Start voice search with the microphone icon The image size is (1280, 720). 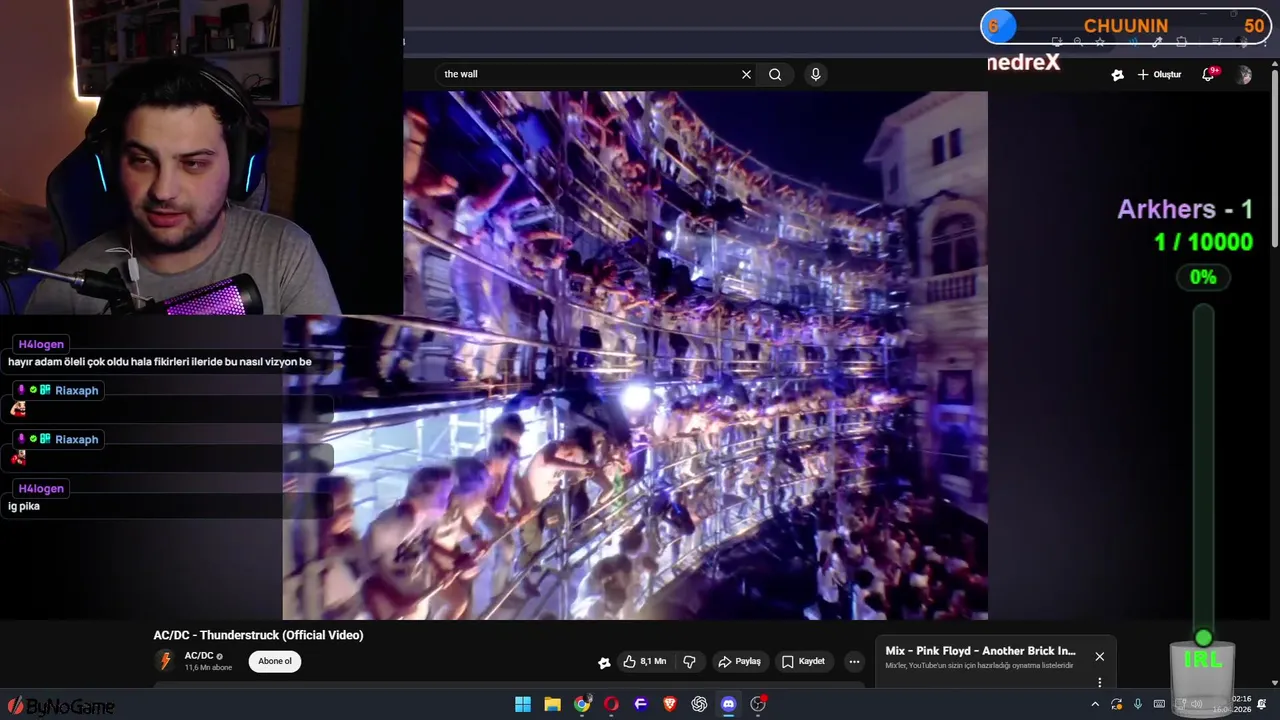point(816,74)
